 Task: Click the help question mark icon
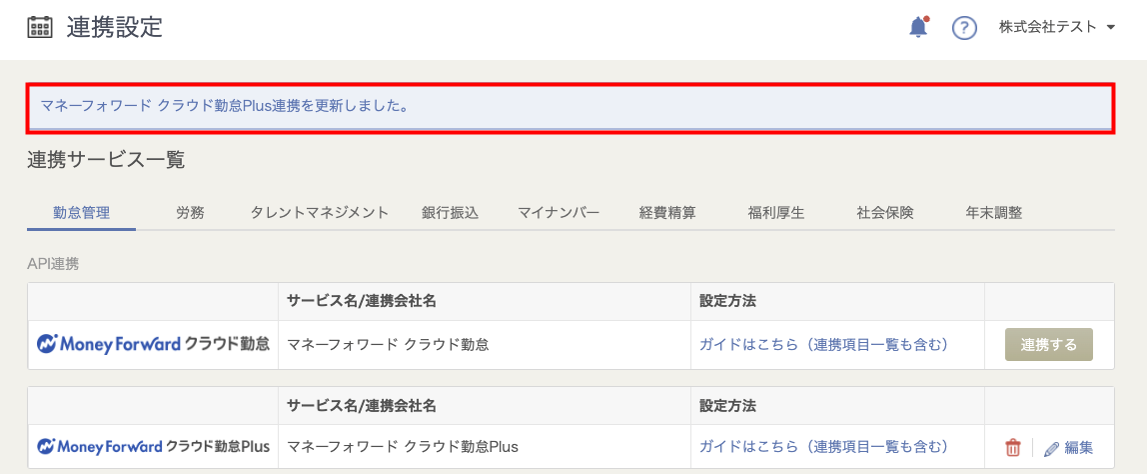(964, 28)
